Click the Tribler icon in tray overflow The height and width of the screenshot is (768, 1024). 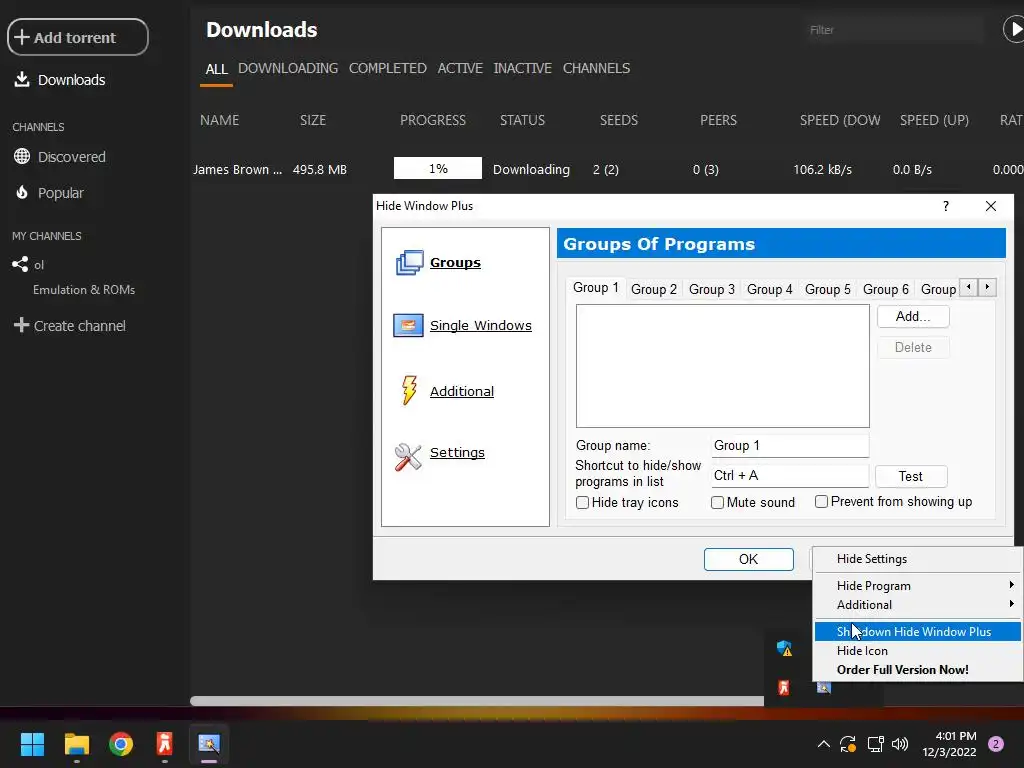tap(784, 687)
